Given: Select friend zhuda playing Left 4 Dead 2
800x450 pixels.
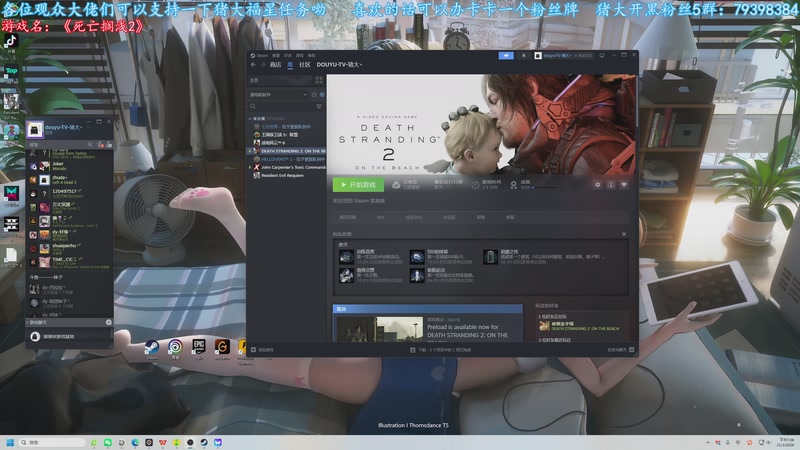Looking at the screenshot, I should coord(69,180).
